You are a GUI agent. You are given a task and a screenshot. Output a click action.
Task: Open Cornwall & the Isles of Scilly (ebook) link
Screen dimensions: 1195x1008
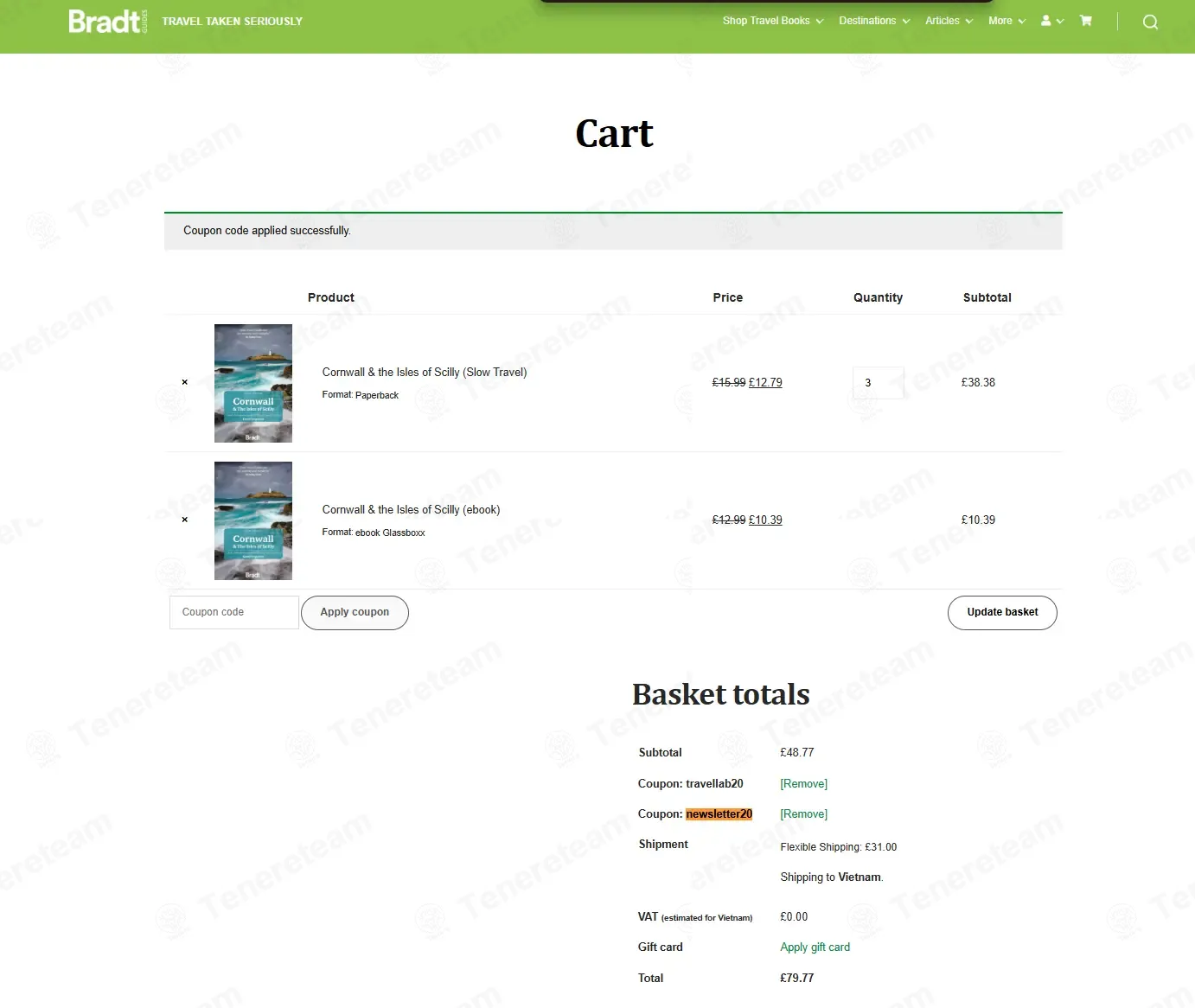click(x=411, y=509)
